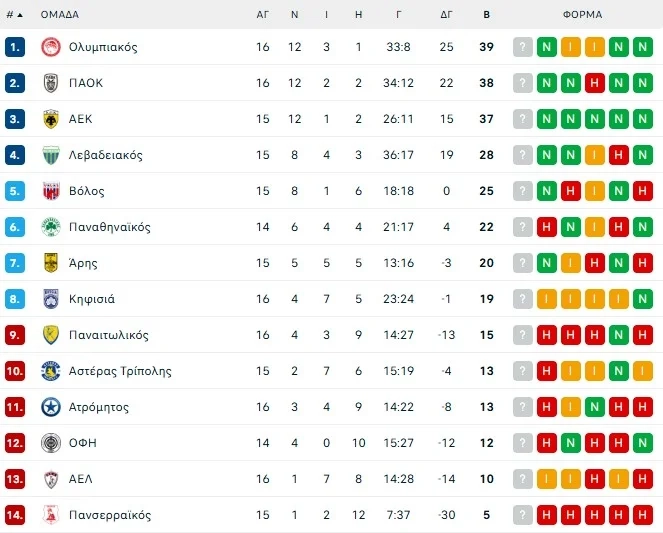Open the Βόλος team link

(87, 191)
